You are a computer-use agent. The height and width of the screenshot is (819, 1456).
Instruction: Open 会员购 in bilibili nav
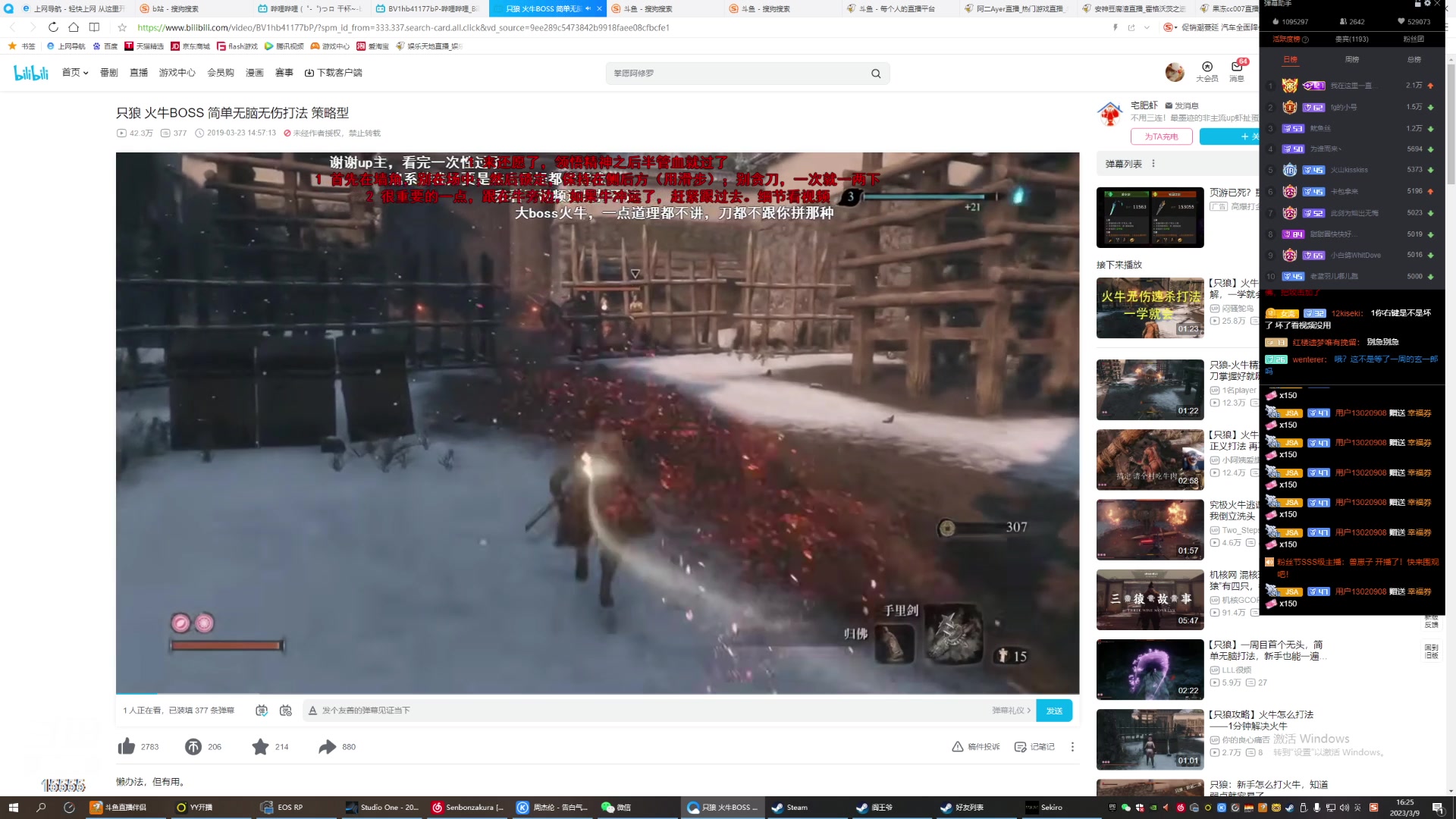pos(221,73)
